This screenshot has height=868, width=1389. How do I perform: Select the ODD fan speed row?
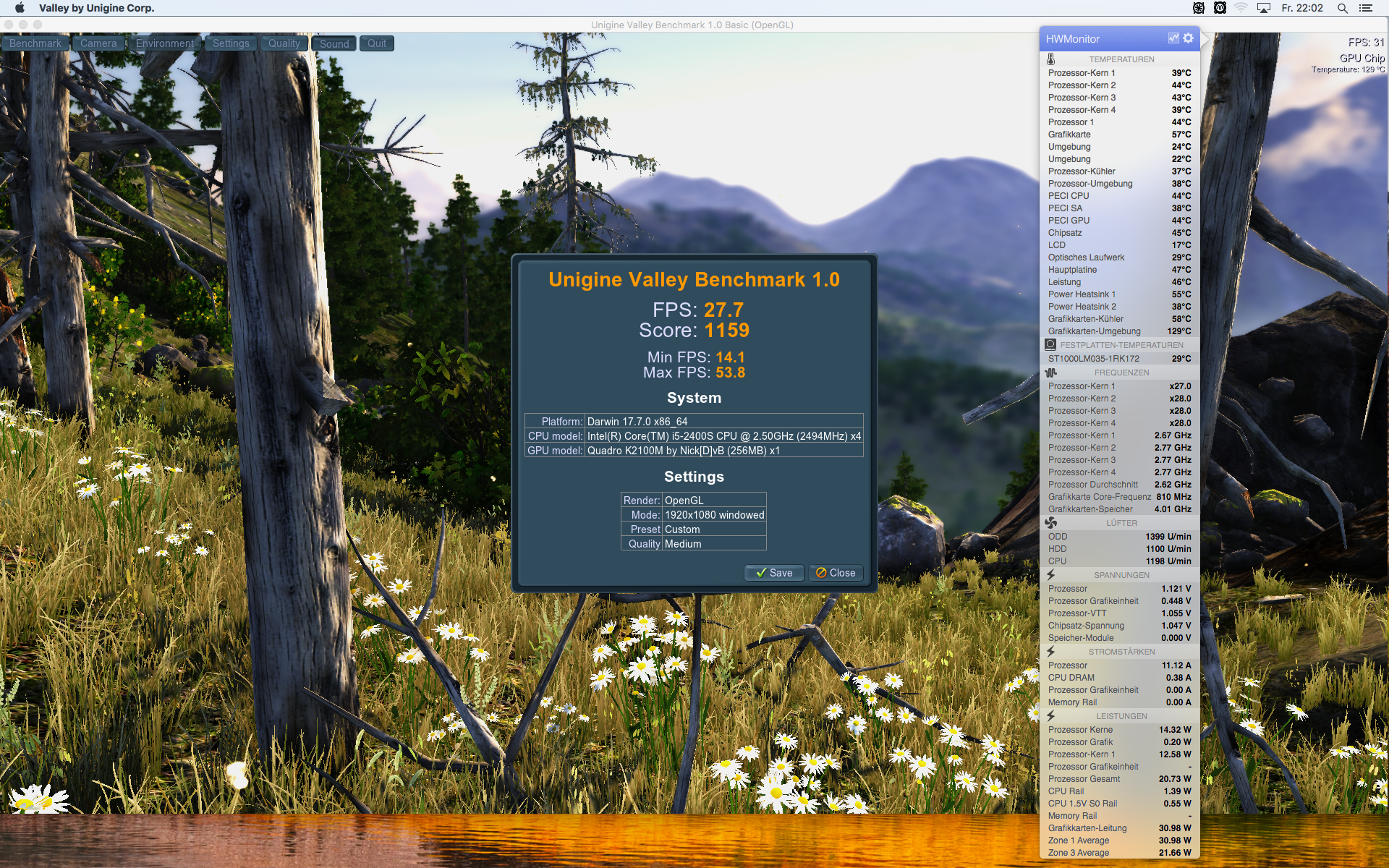[x=1120, y=537]
